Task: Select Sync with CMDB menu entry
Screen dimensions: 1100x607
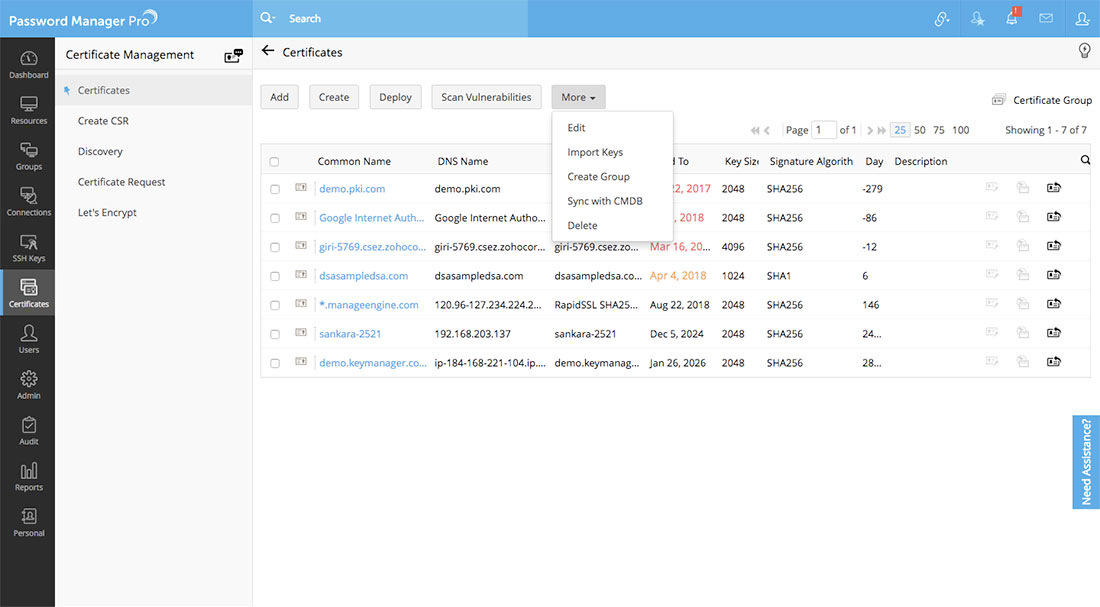Action: point(604,201)
